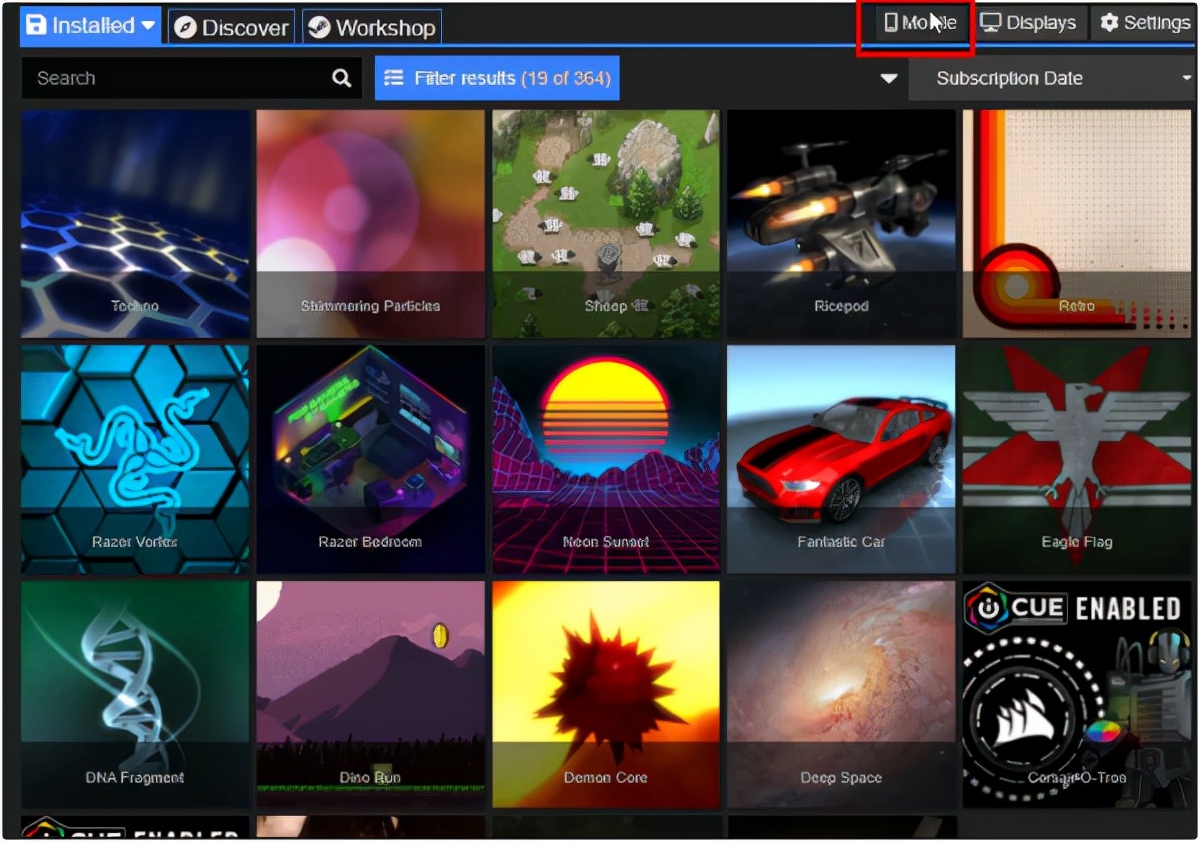Select the DNA Fragment wallpaper

[x=135, y=695]
